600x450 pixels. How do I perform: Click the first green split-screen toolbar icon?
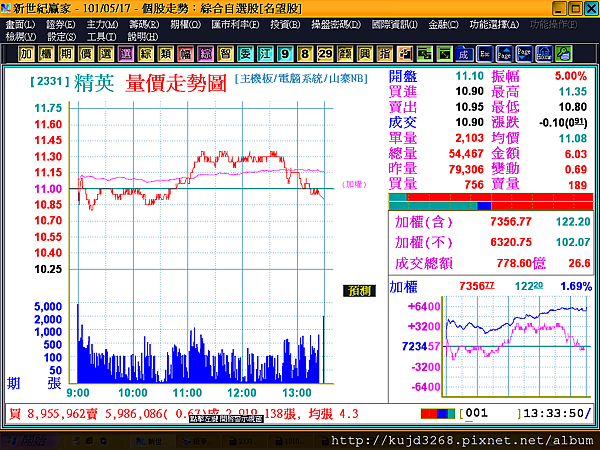(424, 54)
